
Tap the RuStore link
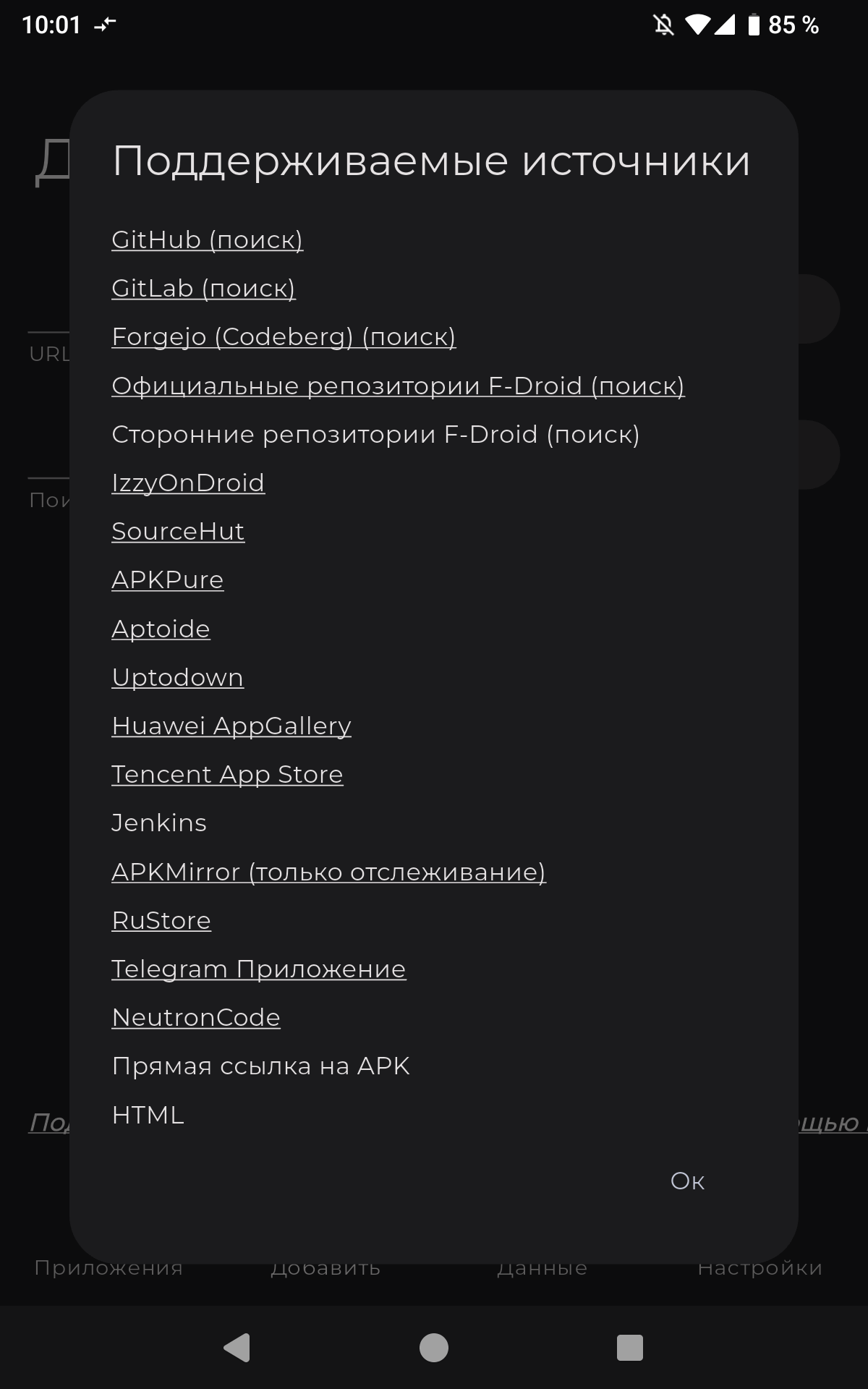[161, 920]
